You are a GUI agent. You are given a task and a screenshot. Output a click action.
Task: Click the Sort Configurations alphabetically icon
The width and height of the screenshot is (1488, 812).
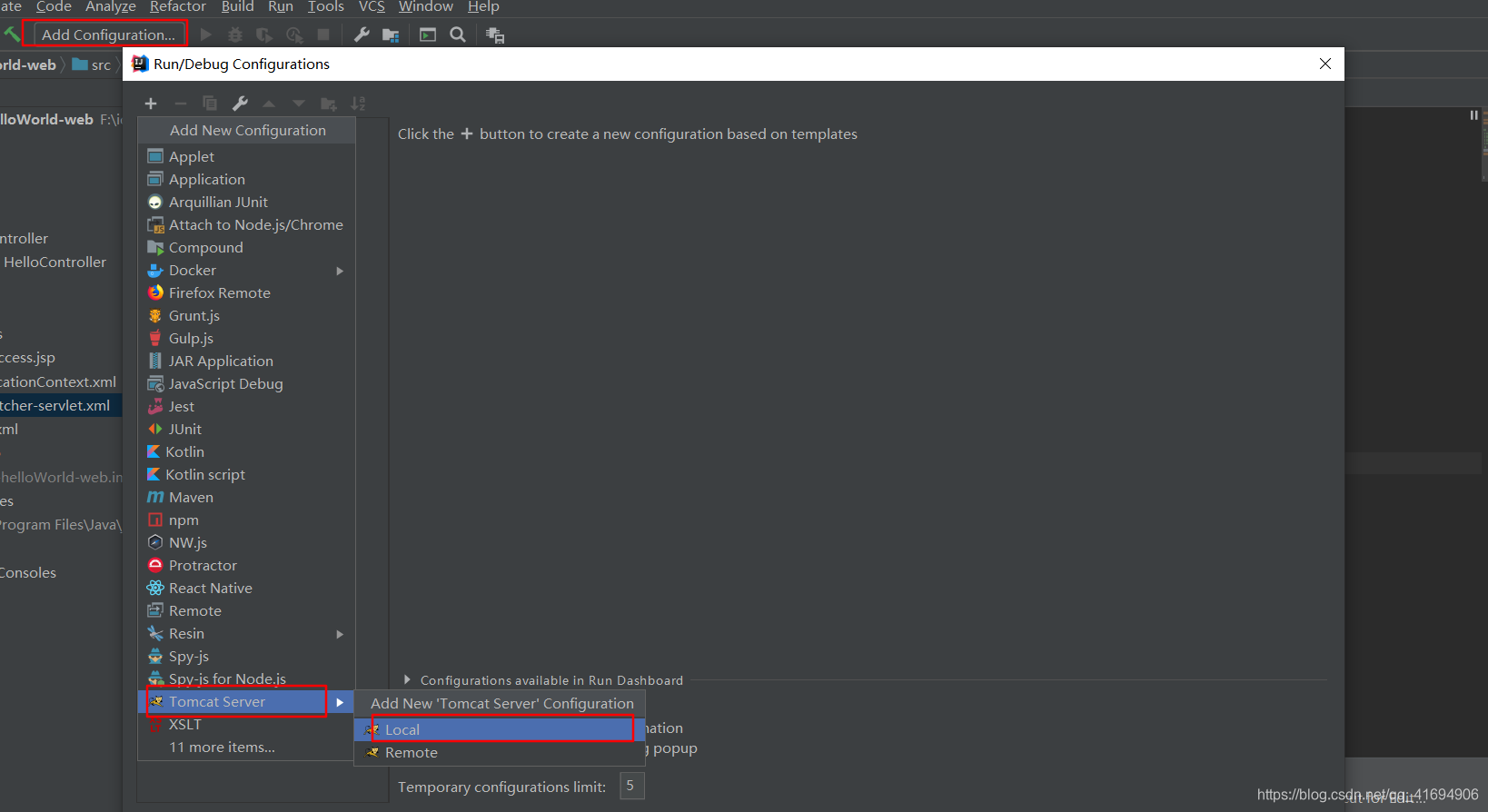tap(358, 104)
